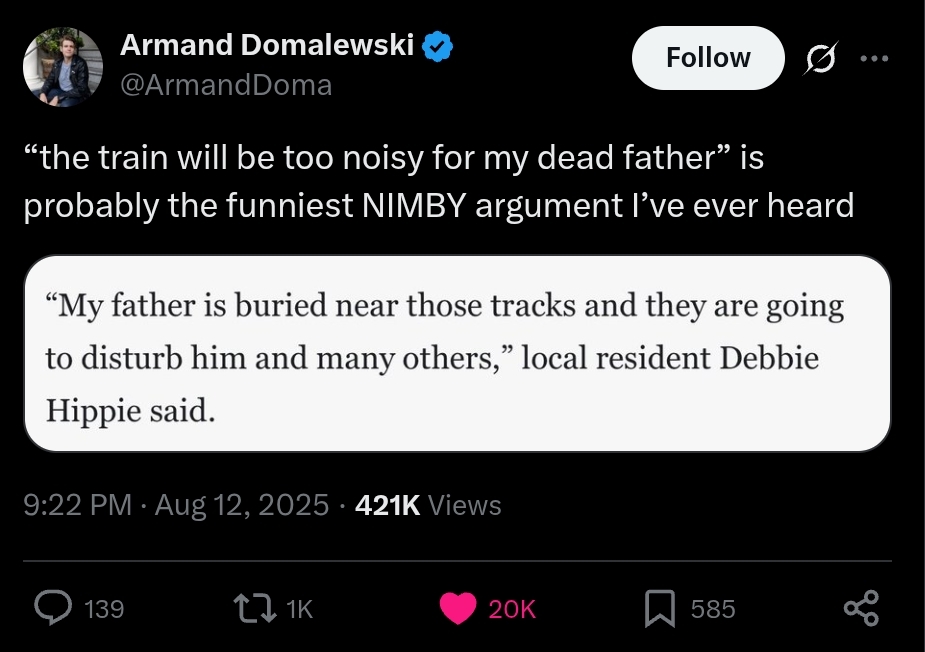Follow Armand Domalewski
The image size is (925, 652).
708,58
